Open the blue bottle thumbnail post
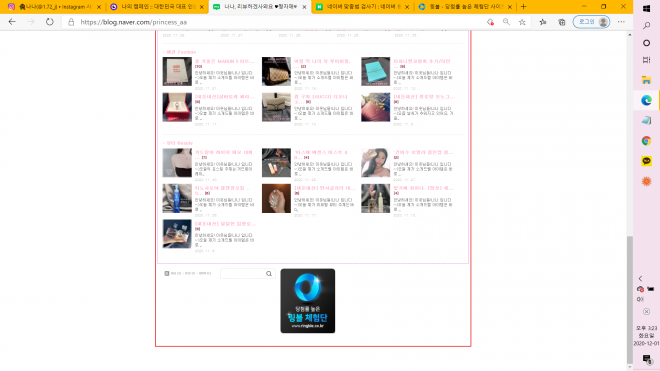 pos(177,198)
